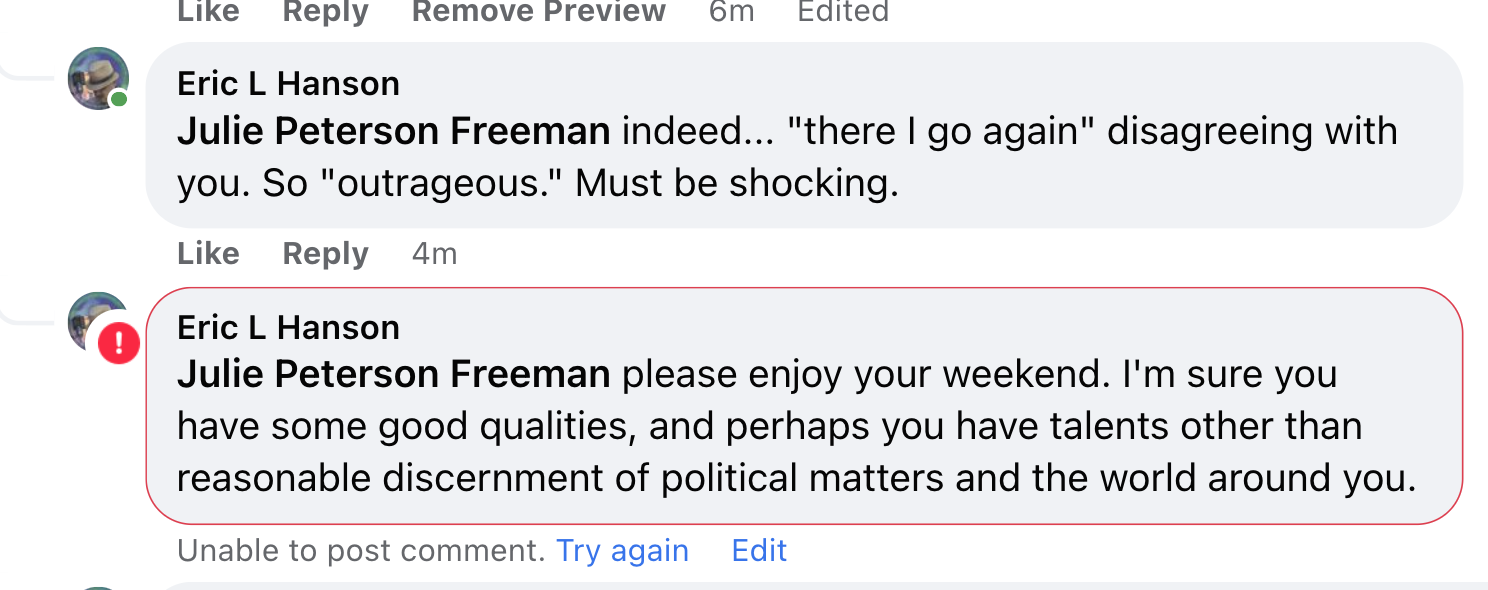Click the "4m" comment timestamp
This screenshot has height=590, width=1488.
434,254
